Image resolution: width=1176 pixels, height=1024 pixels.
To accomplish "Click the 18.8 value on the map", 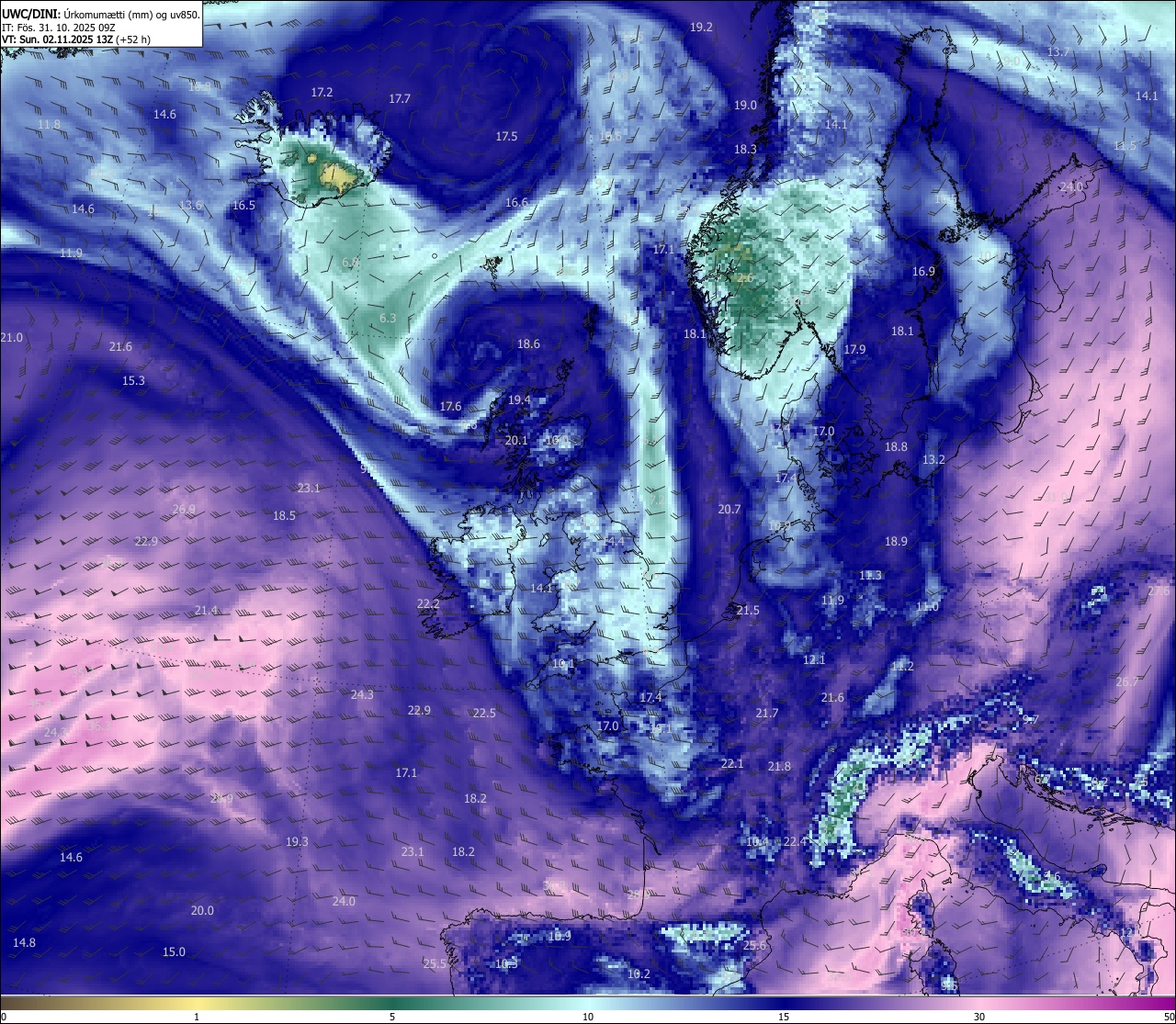I will click(896, 447).
